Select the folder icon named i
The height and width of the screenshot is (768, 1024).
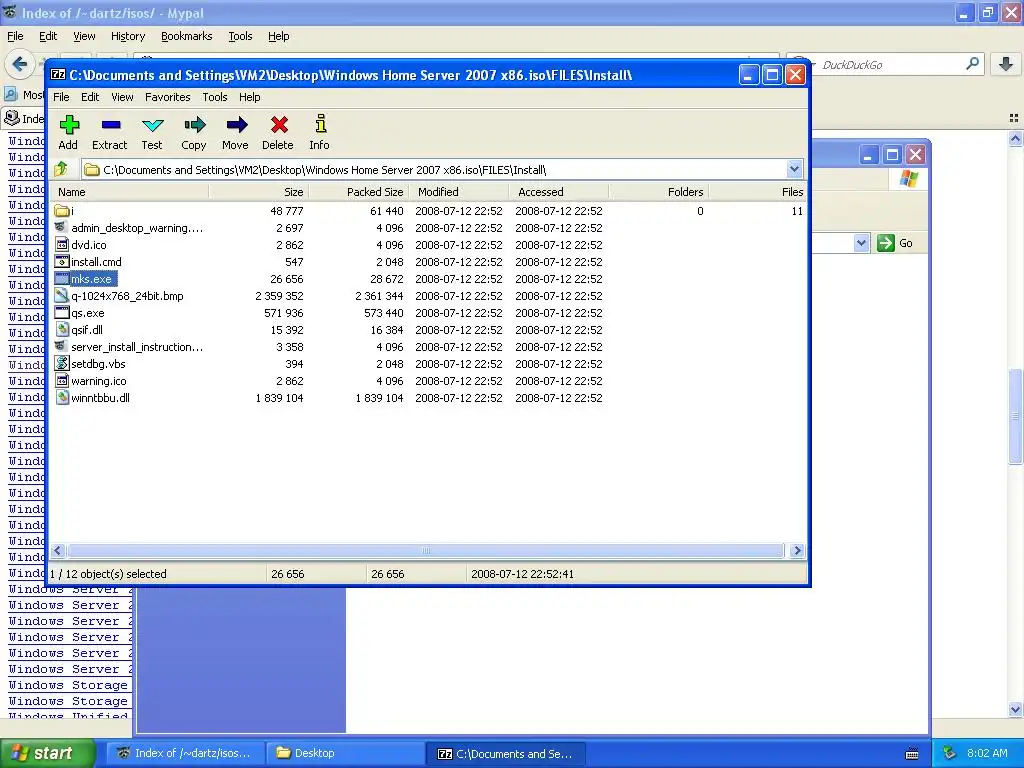coord(62,211)
